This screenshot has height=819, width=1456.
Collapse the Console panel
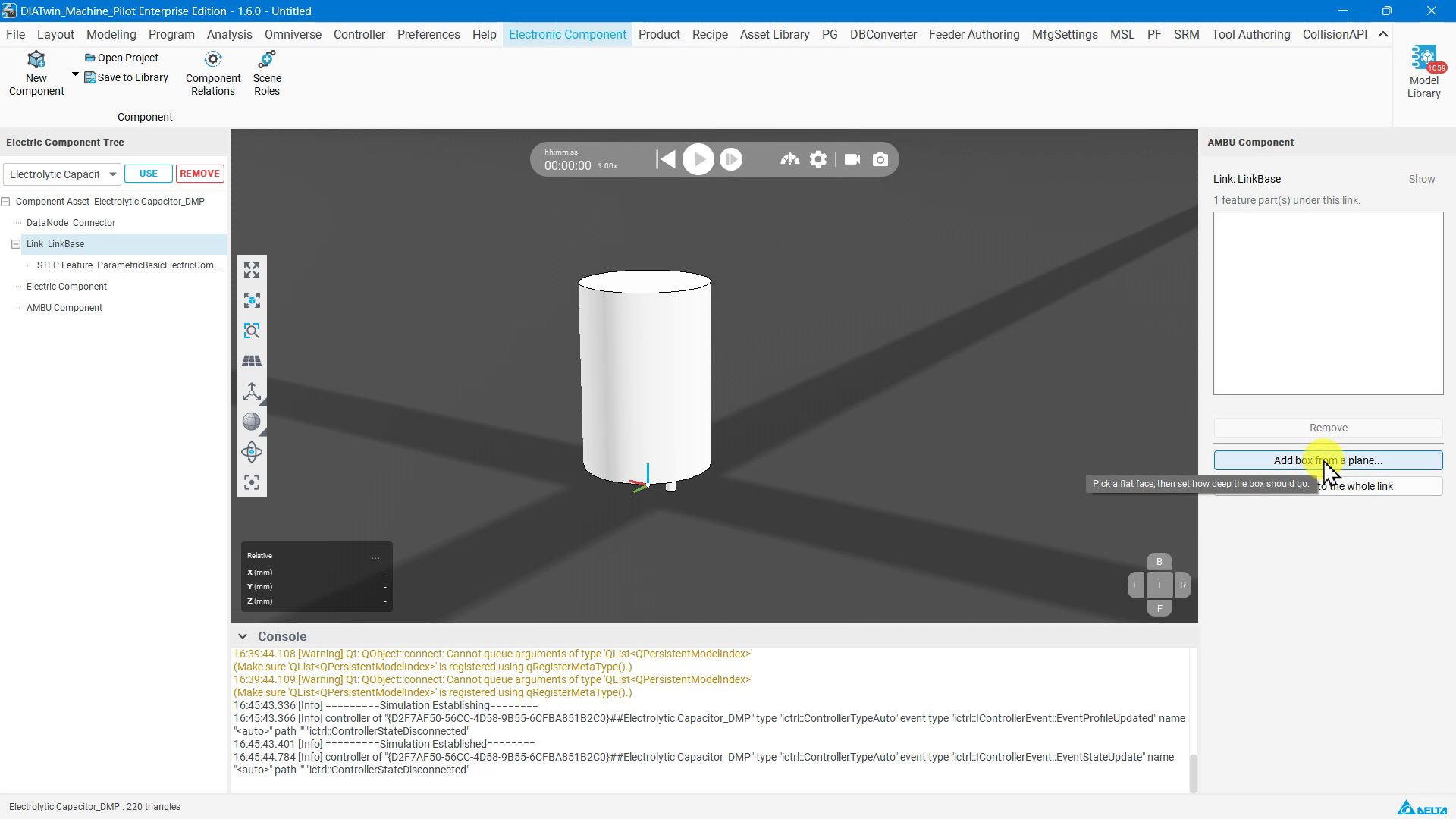coord(243,637)
